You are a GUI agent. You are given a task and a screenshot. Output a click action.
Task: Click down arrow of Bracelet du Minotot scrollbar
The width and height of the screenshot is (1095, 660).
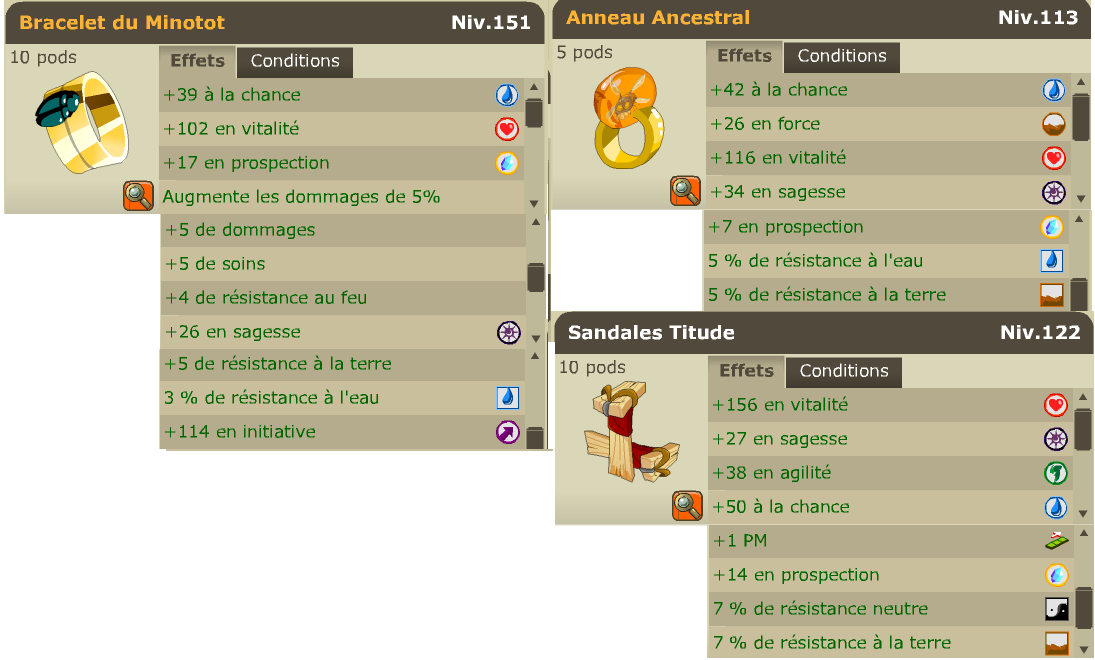tap(534, 204)
